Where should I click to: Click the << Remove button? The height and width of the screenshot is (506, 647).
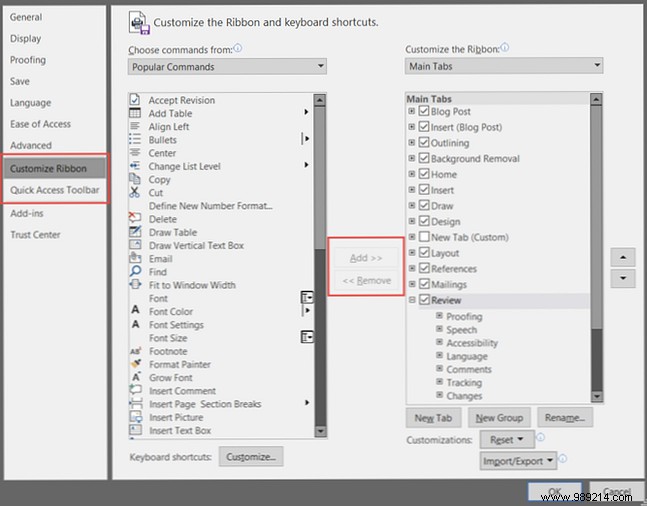tap(366, 281)
